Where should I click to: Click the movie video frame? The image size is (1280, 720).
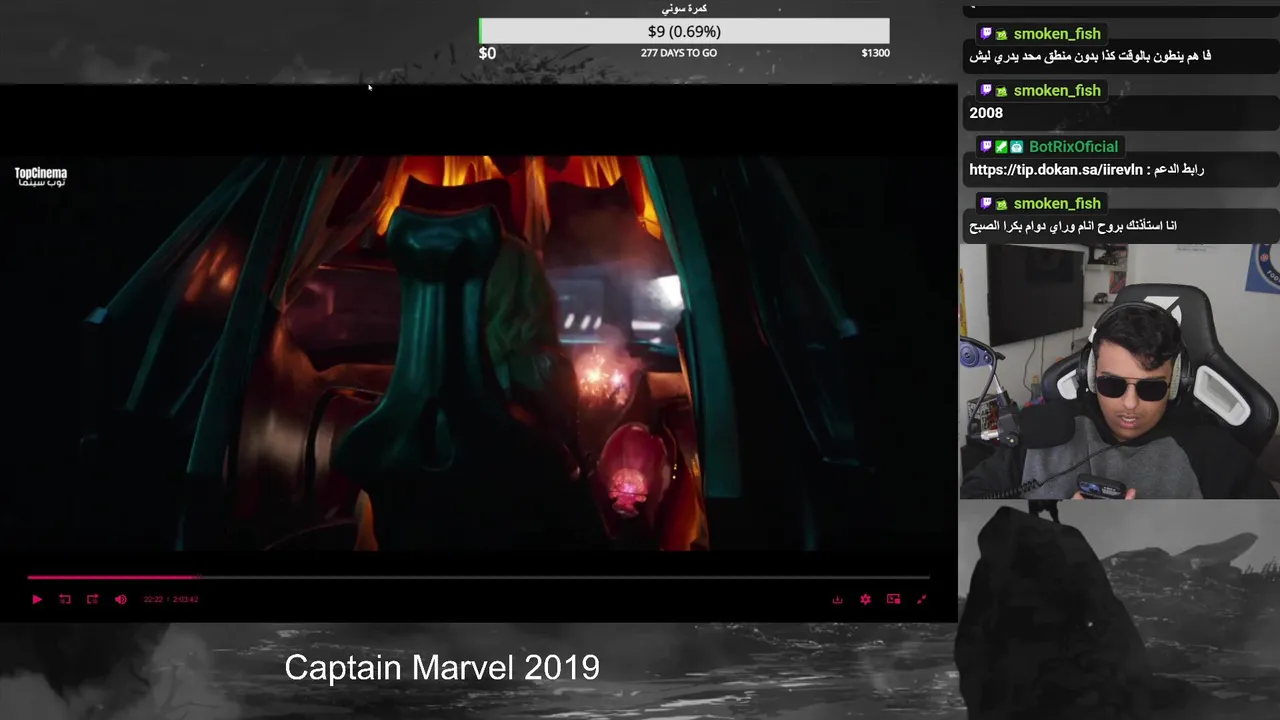[x=478, y=352]
